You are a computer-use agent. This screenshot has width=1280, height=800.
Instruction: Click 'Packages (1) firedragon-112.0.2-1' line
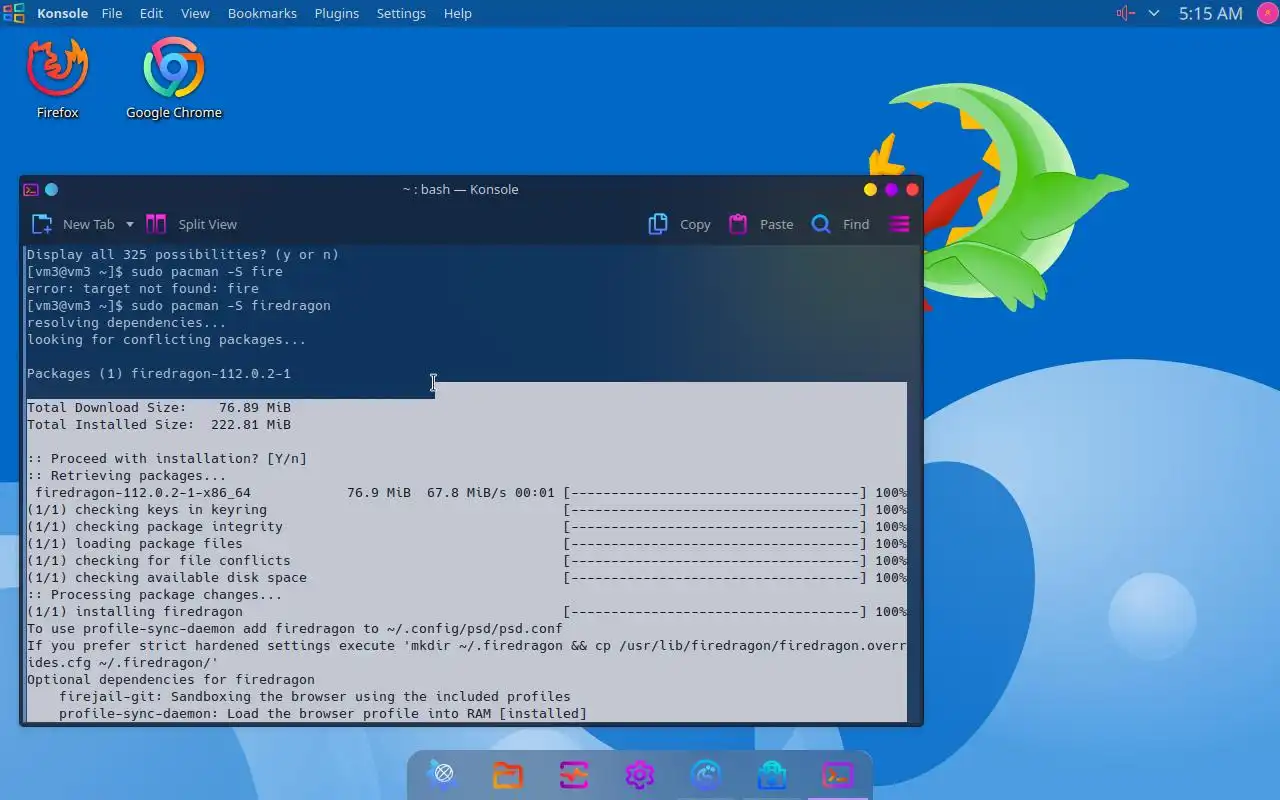tap(159, 373)
